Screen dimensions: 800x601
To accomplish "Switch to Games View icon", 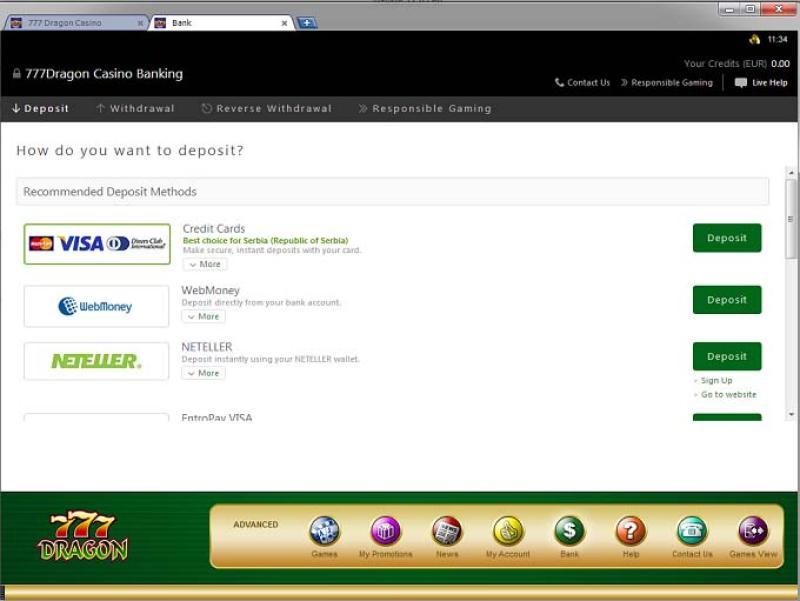I will click(753, 531).
